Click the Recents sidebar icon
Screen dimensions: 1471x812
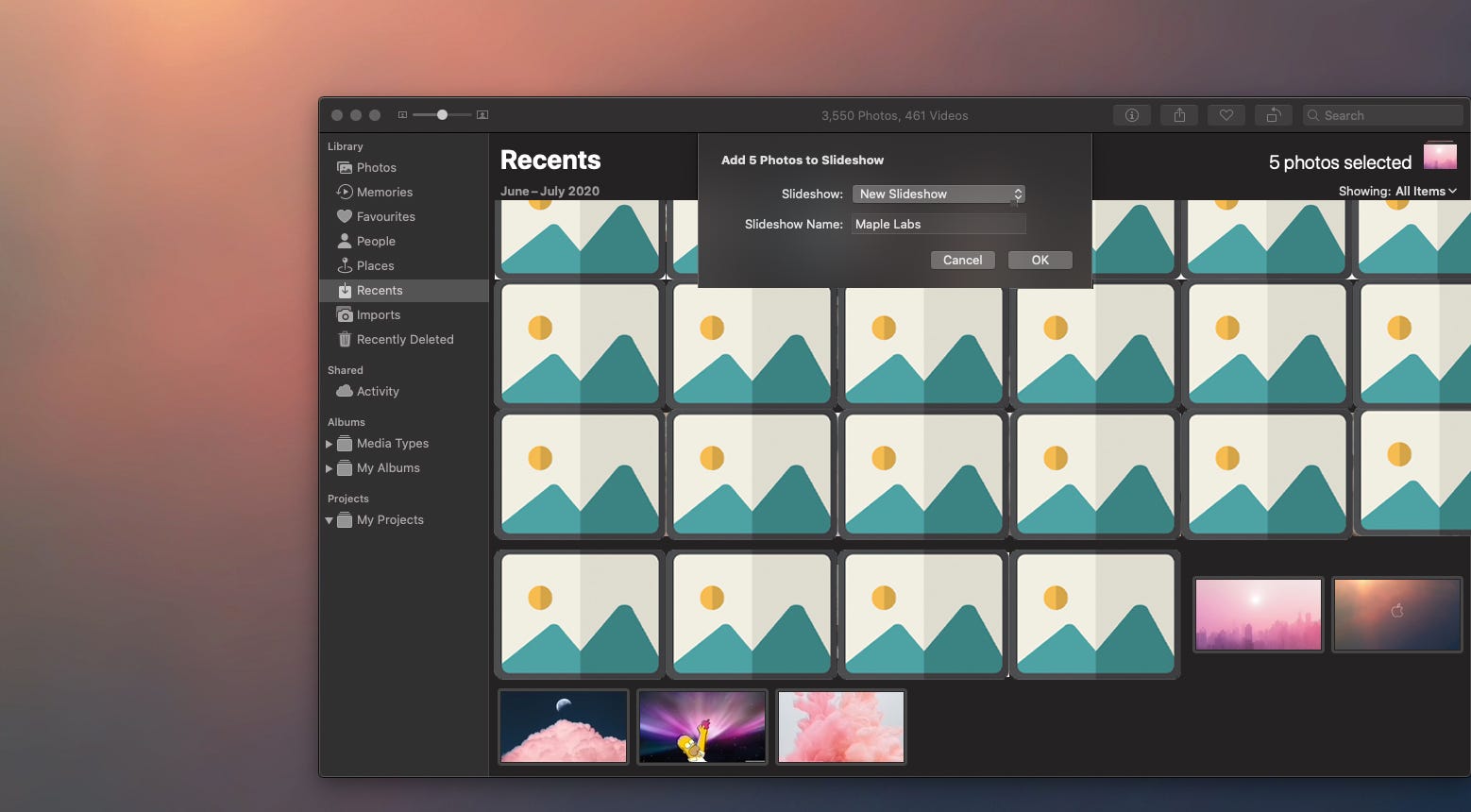point(345,290)
